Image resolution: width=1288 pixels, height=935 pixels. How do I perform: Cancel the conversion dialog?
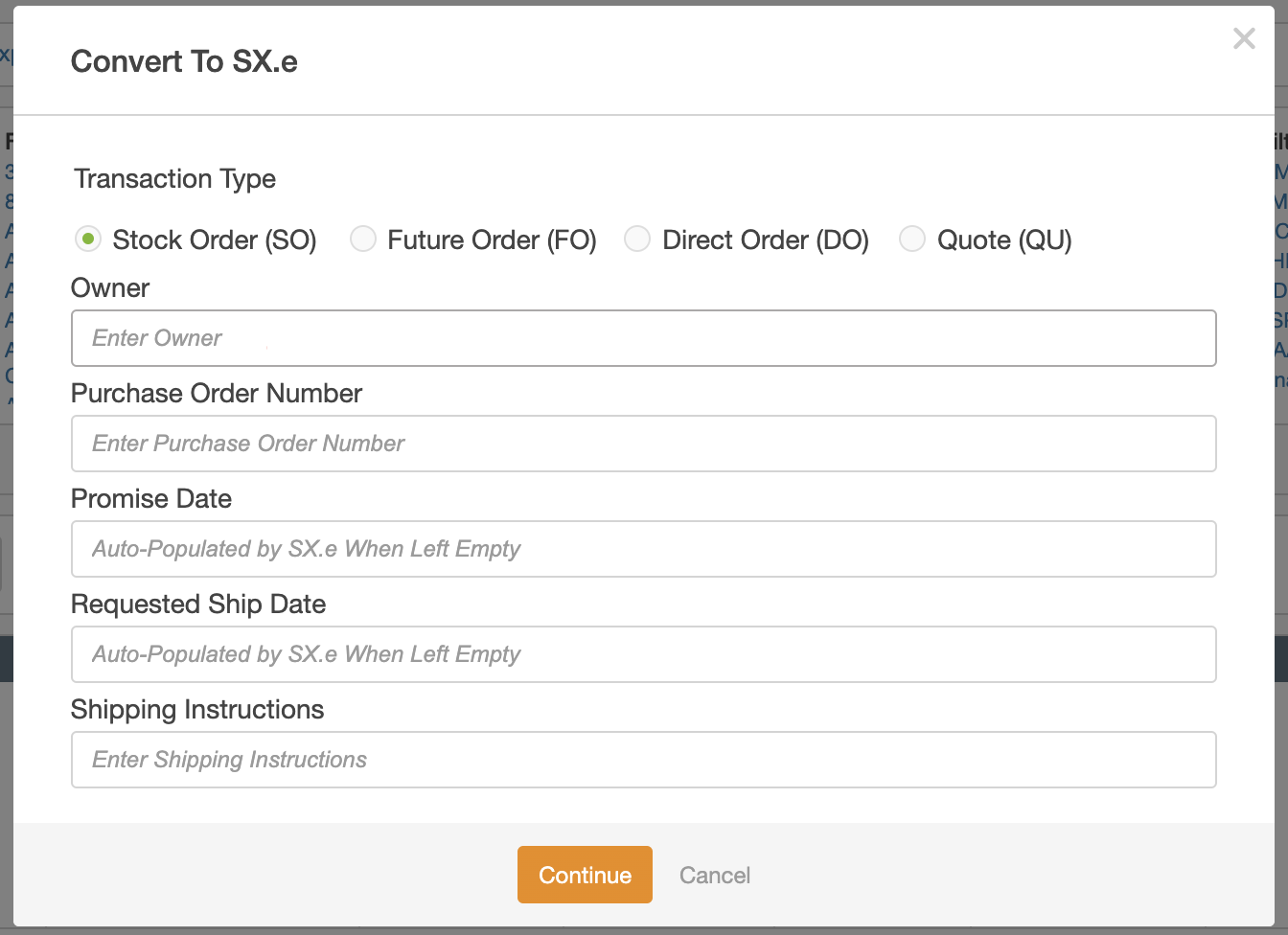pyautogui.click(x=714, y=875)
